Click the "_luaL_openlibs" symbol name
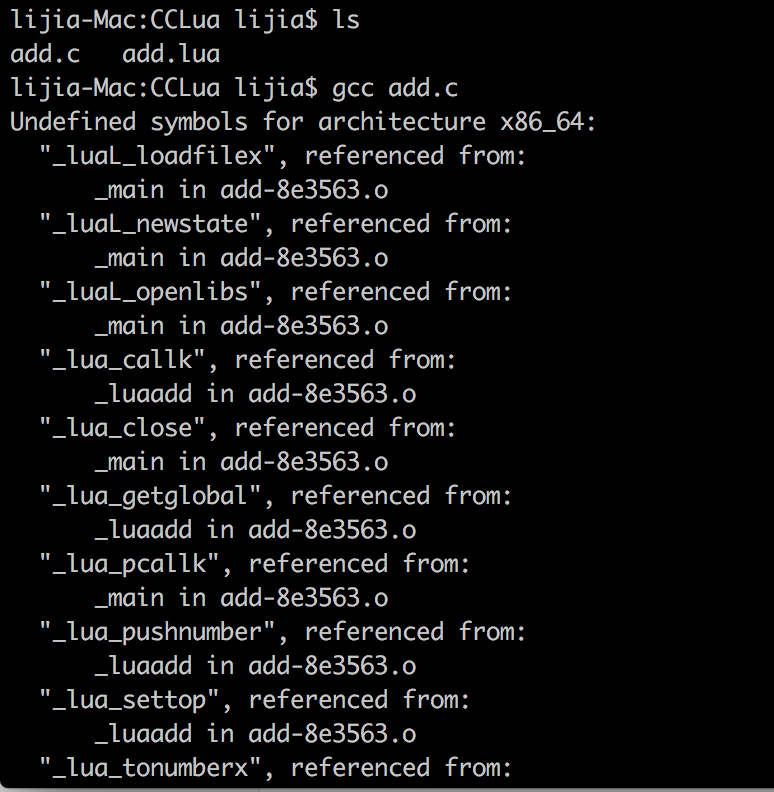This screenshot has height=792, width=774. 151,292
